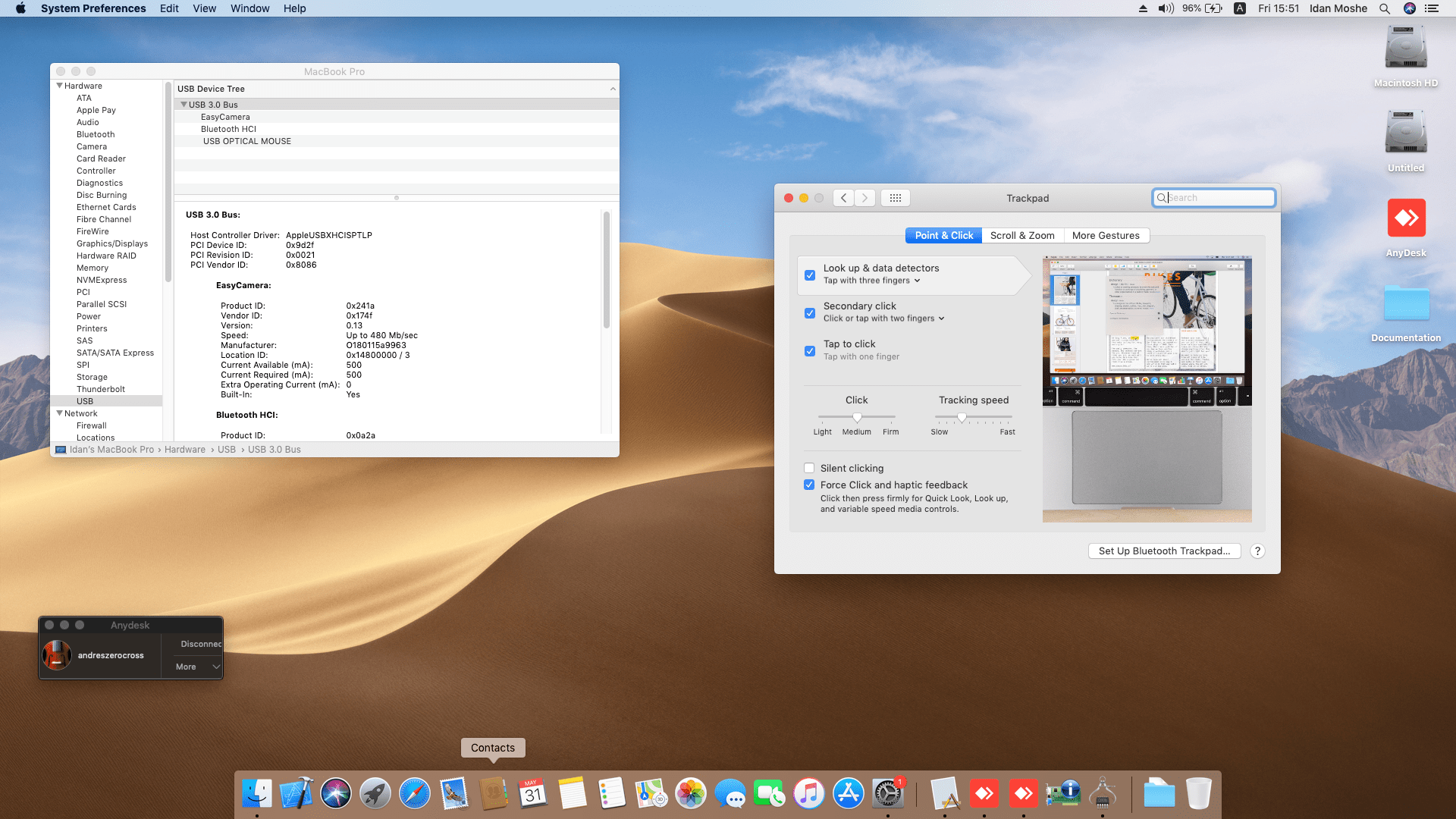Open the Trackpad help question mark

tap(1257, 551)
